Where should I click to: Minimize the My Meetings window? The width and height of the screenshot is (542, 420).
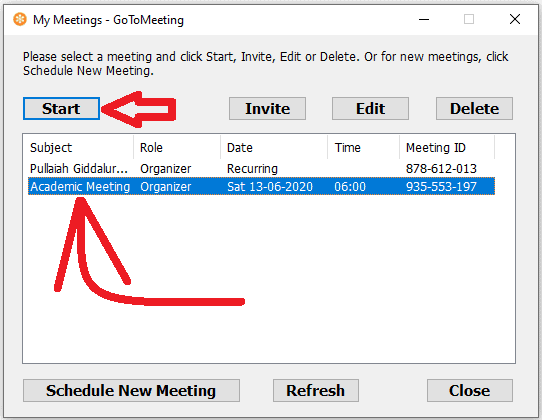424,19
